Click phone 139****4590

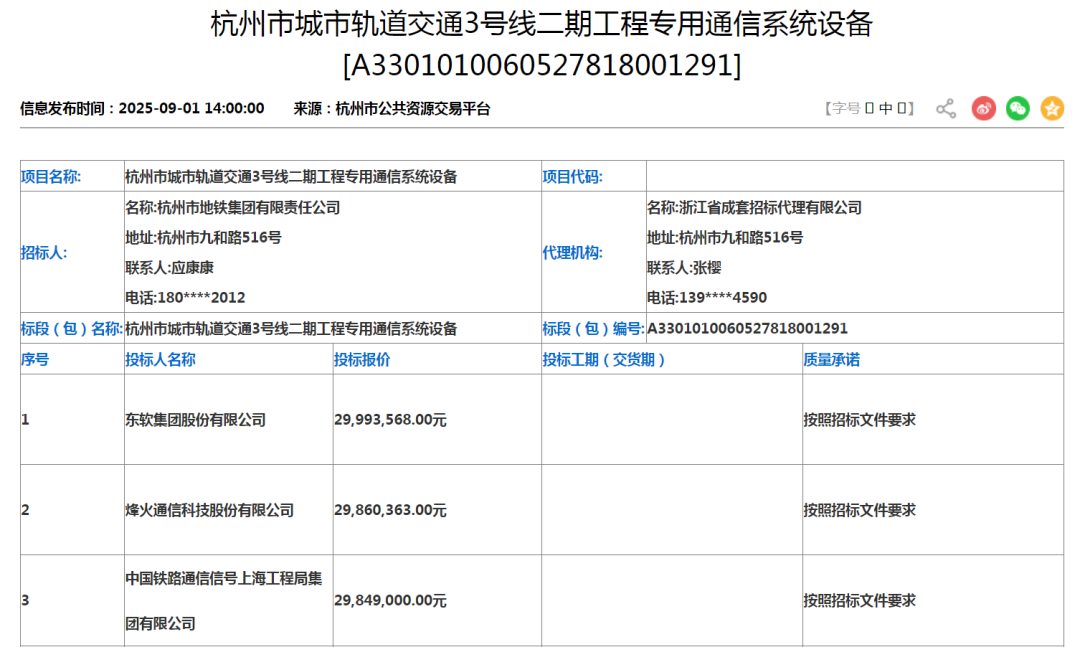723,298
